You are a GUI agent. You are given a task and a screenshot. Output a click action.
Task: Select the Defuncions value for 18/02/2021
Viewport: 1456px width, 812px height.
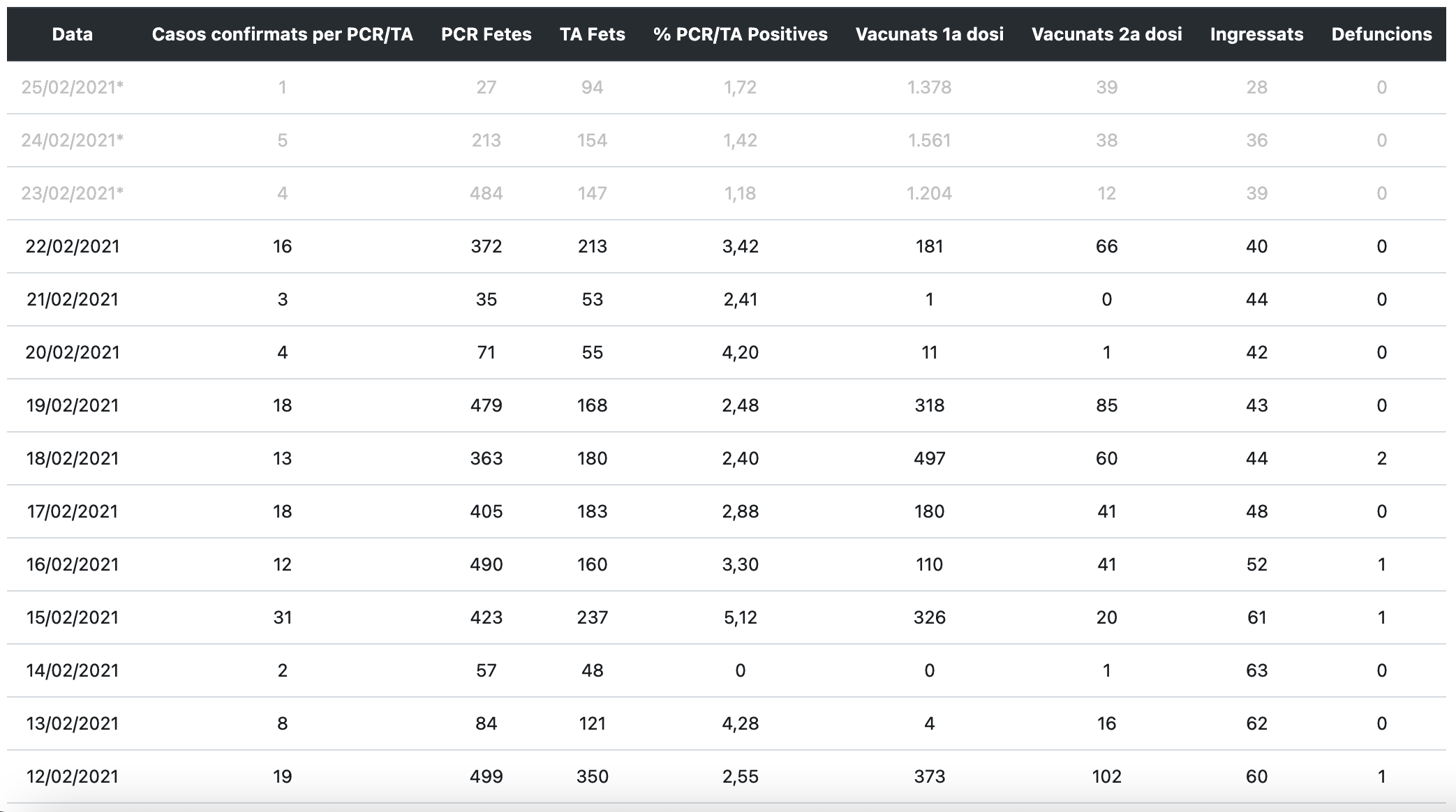(x=1381, y=458)
